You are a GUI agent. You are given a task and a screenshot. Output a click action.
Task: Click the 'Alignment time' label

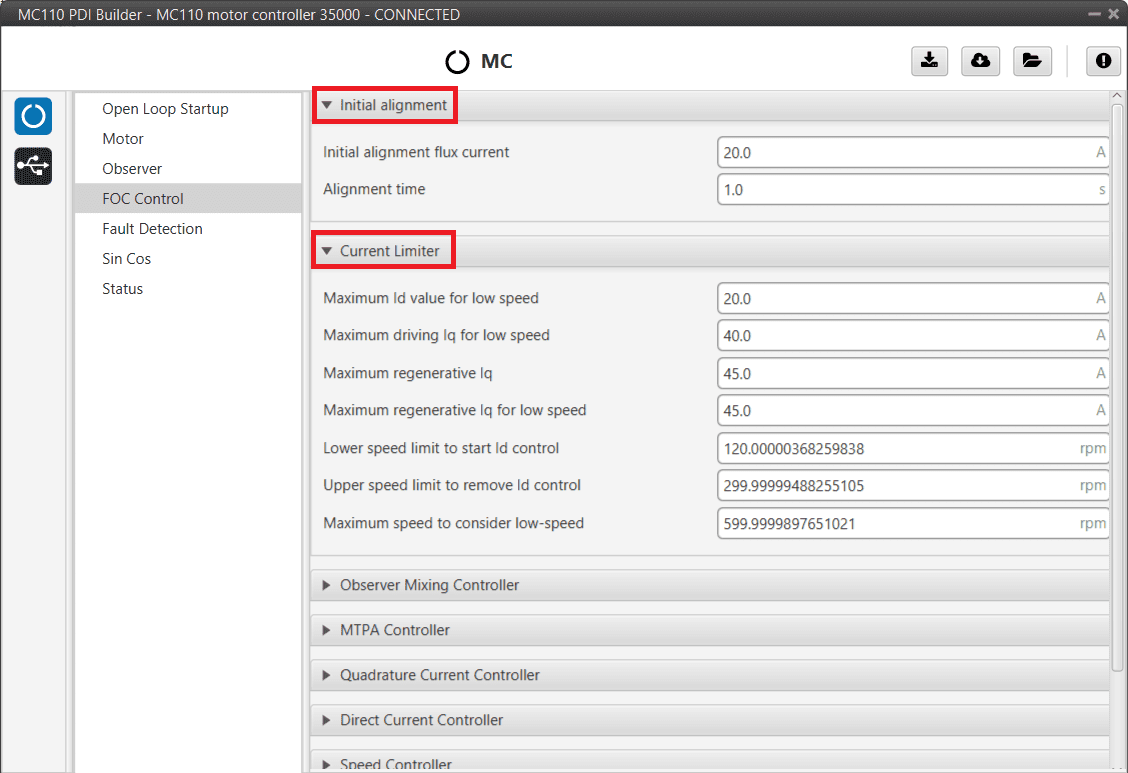374,189
